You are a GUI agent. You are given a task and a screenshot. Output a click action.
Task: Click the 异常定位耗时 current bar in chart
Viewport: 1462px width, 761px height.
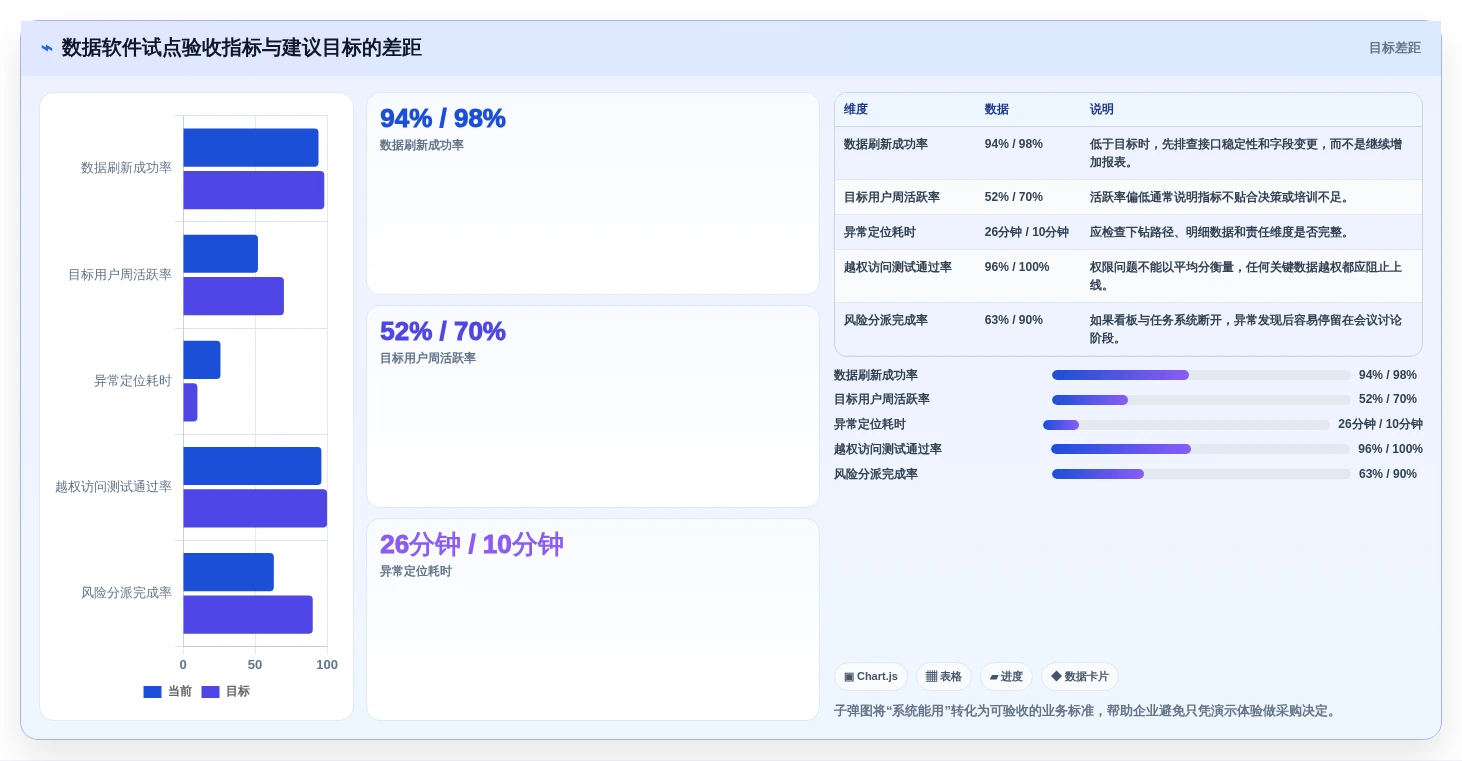point(202,360)
